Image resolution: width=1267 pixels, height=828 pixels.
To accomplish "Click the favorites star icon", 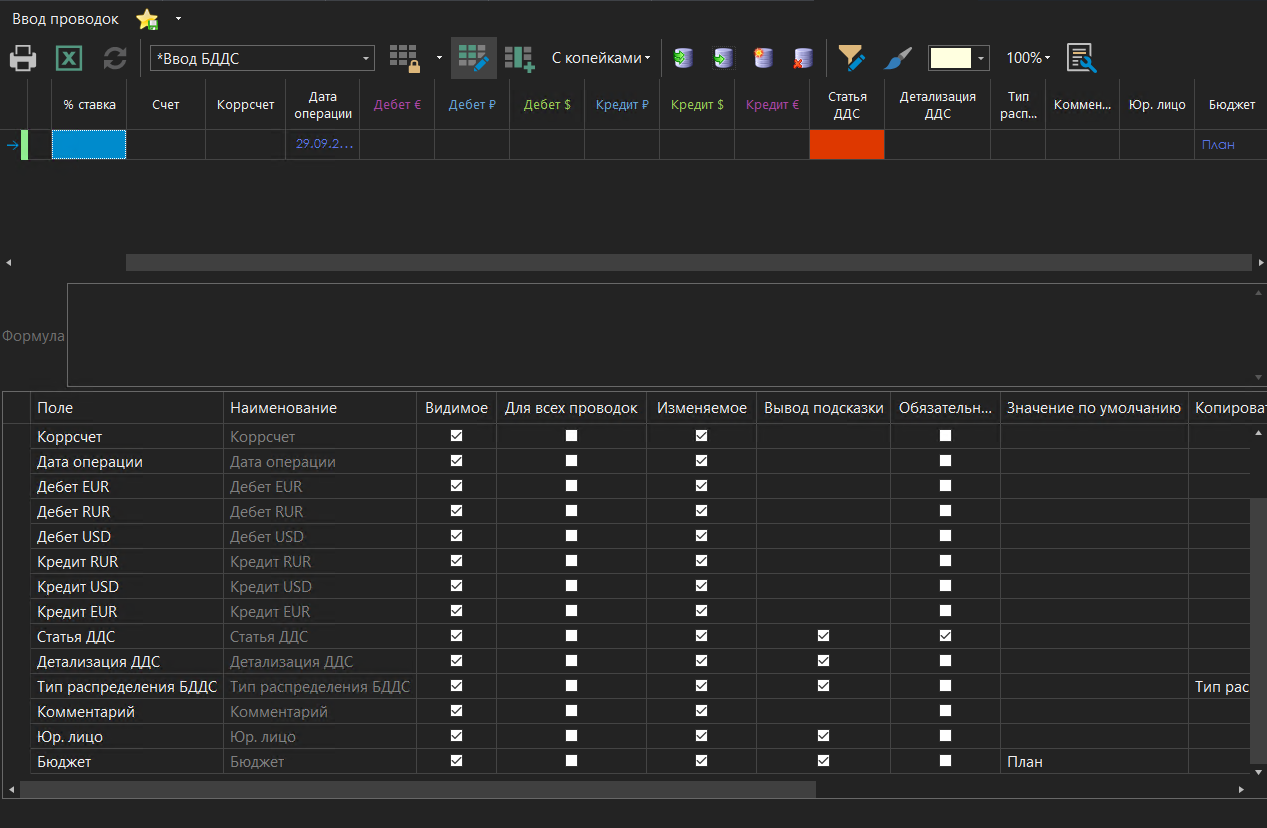I will coord(147,19).
